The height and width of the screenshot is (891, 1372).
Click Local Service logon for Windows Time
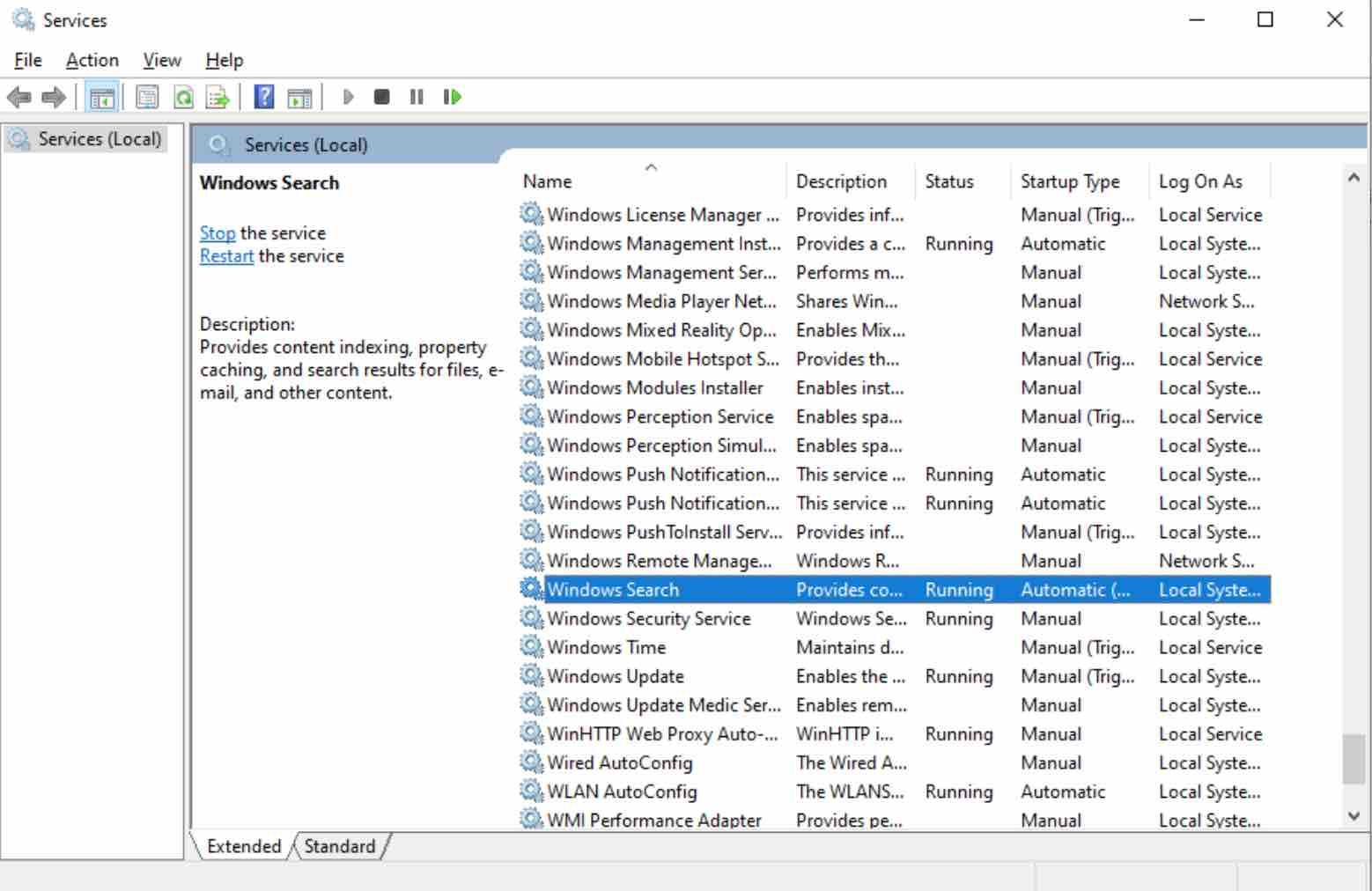(x=1211, y=647)
